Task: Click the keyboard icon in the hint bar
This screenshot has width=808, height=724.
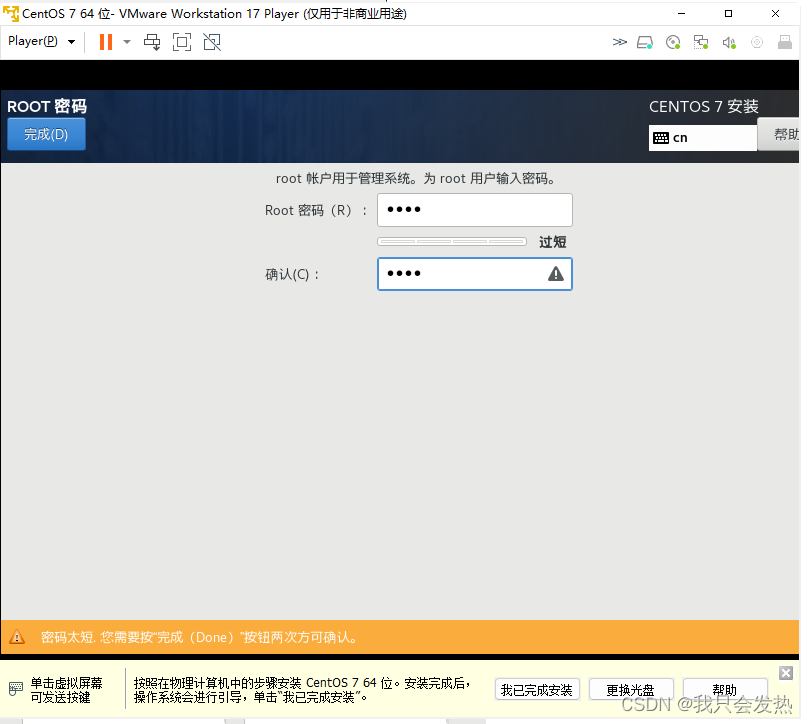Action: coord(16,688)
